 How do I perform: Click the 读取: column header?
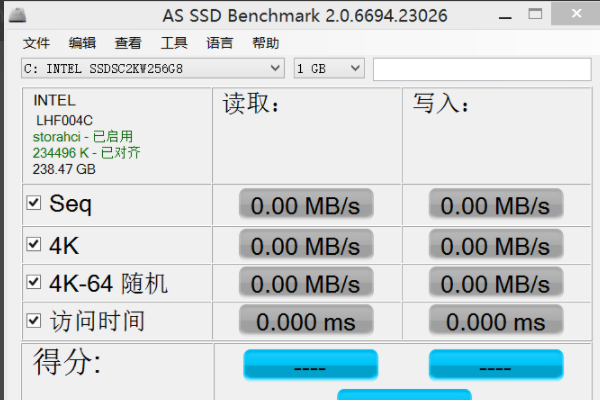pyautogui.click(x=251, y=103)
